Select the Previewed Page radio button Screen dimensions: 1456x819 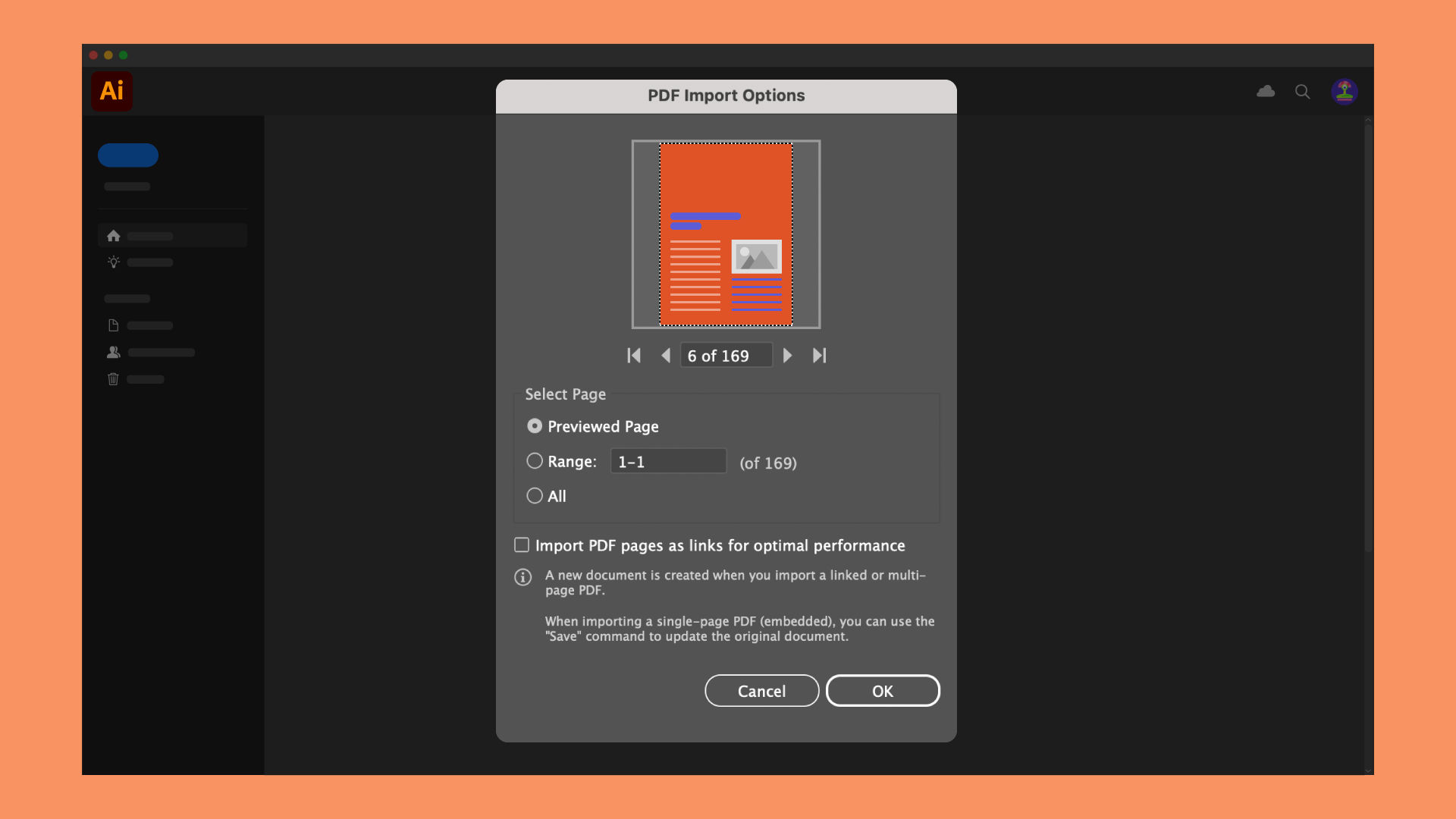(x=534, y=426)
